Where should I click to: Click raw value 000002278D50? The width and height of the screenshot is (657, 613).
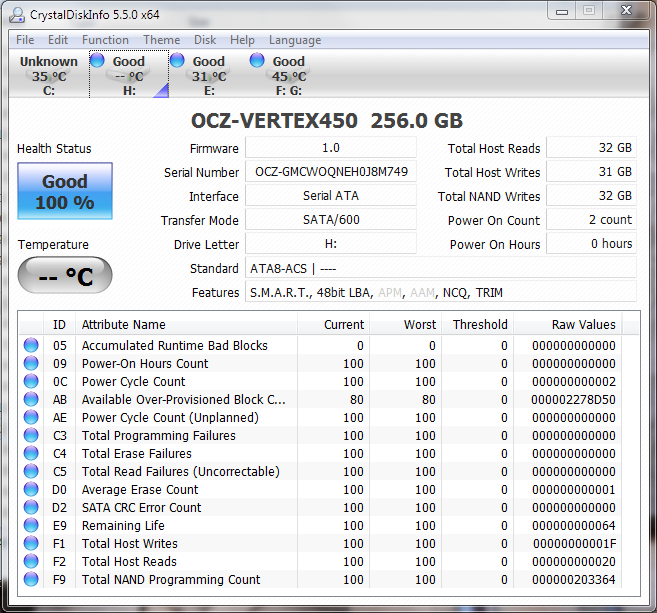pos(573,399)
